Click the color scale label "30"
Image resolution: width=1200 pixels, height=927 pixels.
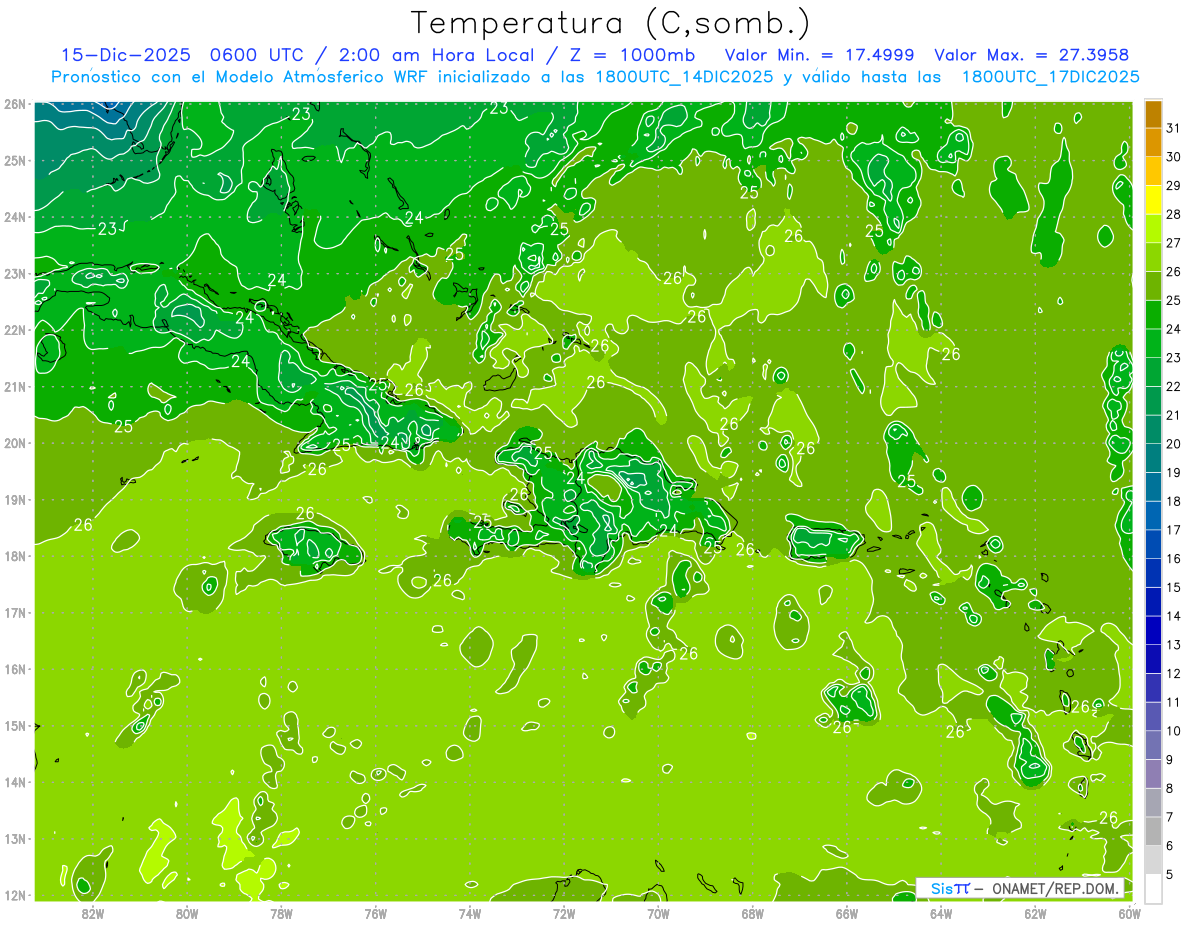pos(1174,157)
